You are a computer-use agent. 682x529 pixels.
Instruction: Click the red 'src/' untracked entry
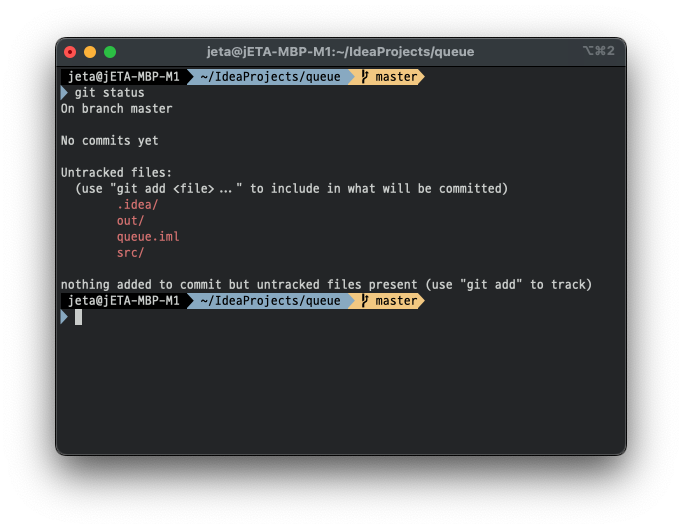click(130, 253)
